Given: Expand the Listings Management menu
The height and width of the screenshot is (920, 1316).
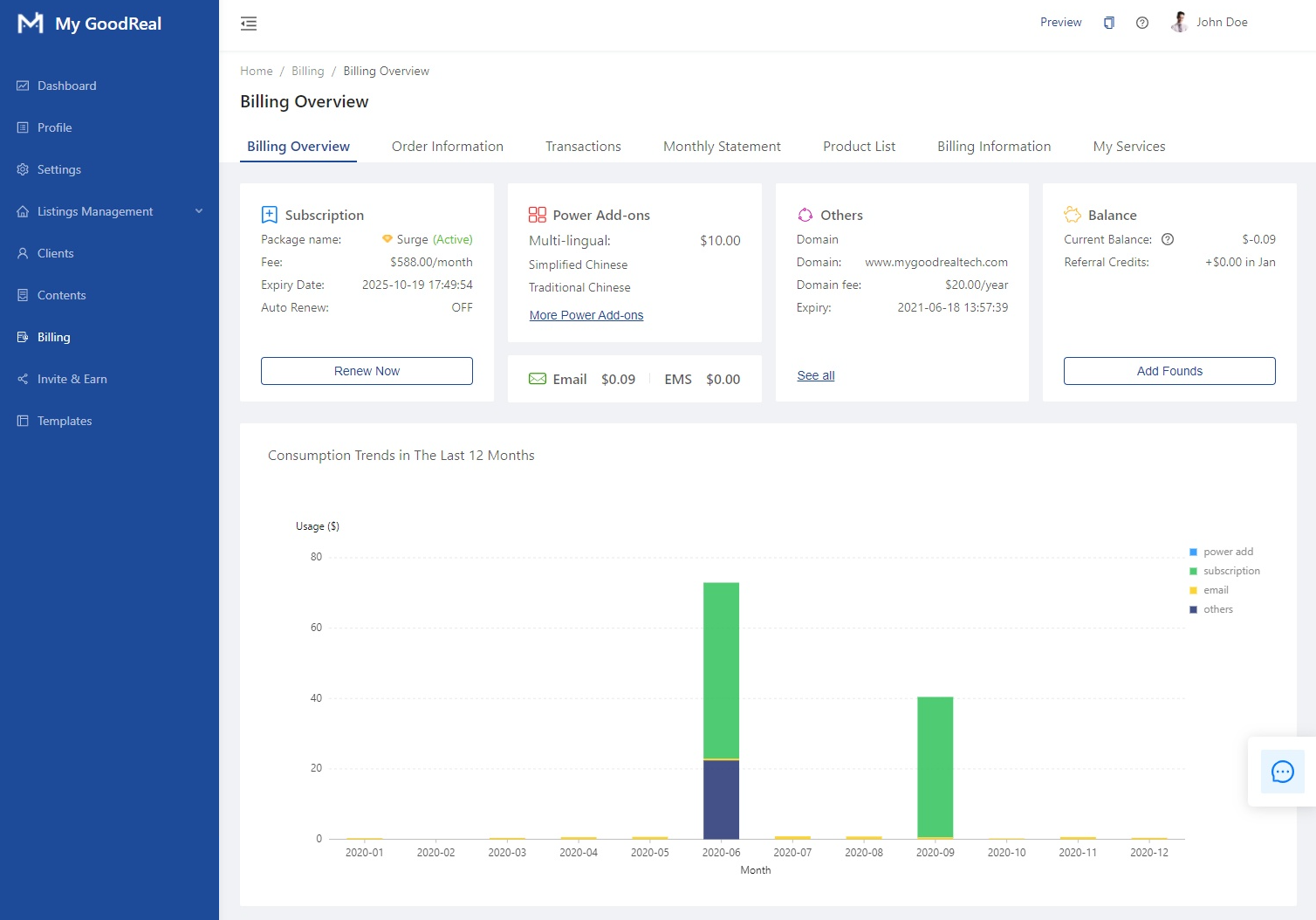Looking at the screenshot, I should pos(199,211).
